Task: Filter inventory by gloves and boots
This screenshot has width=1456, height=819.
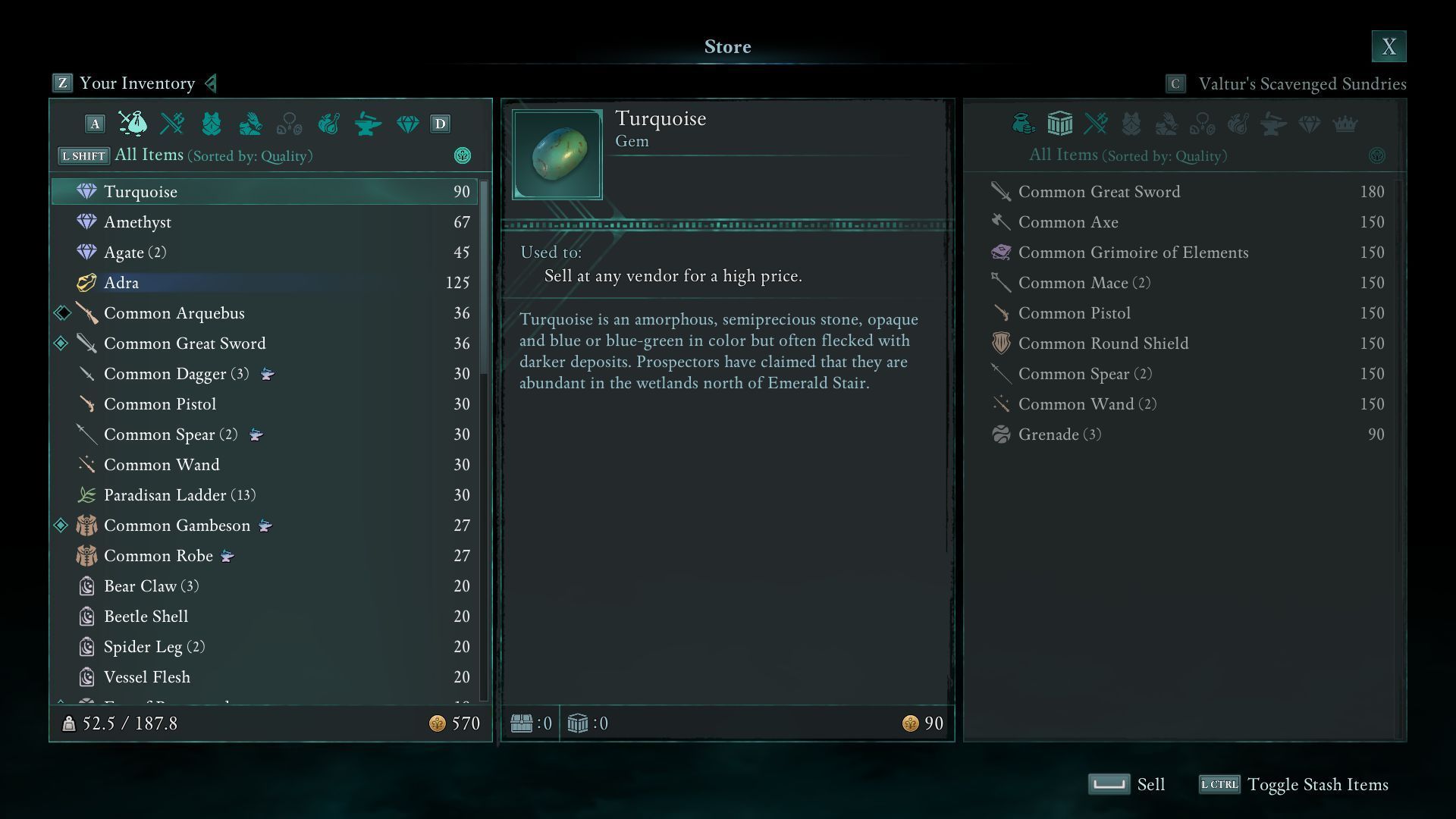Action: click(250, 124)
